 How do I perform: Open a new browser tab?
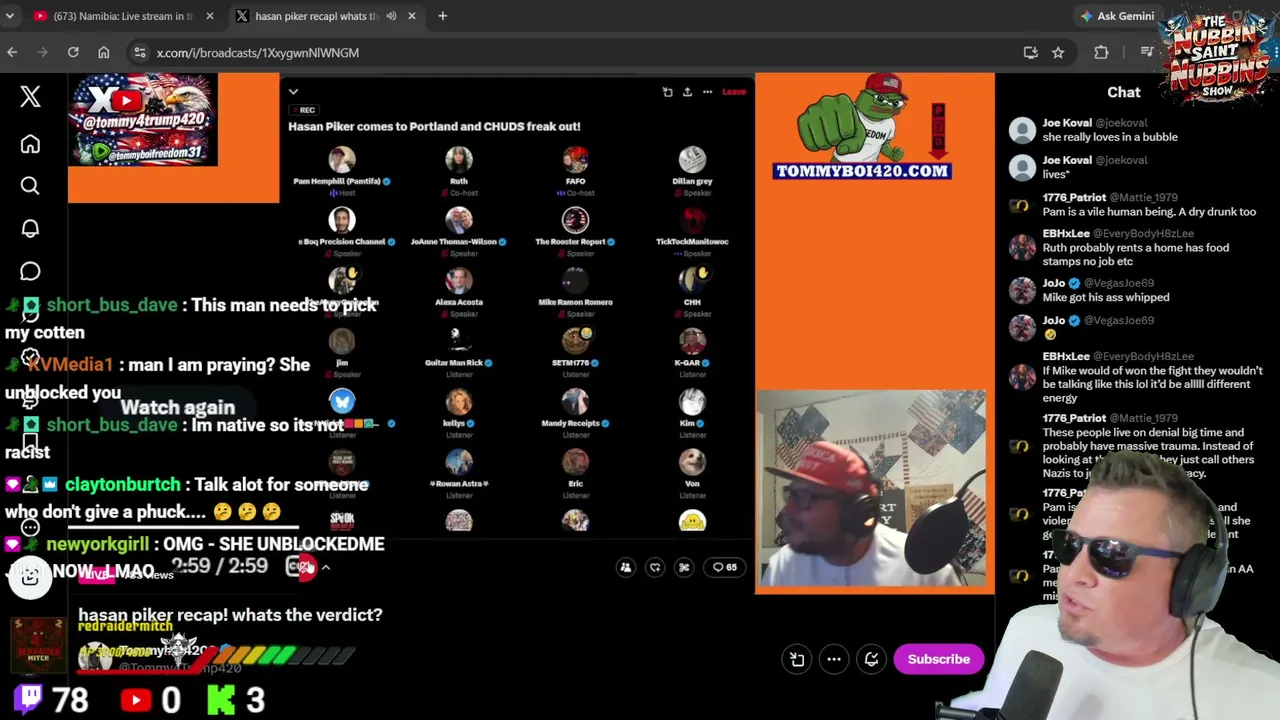[x=442, y=16]
